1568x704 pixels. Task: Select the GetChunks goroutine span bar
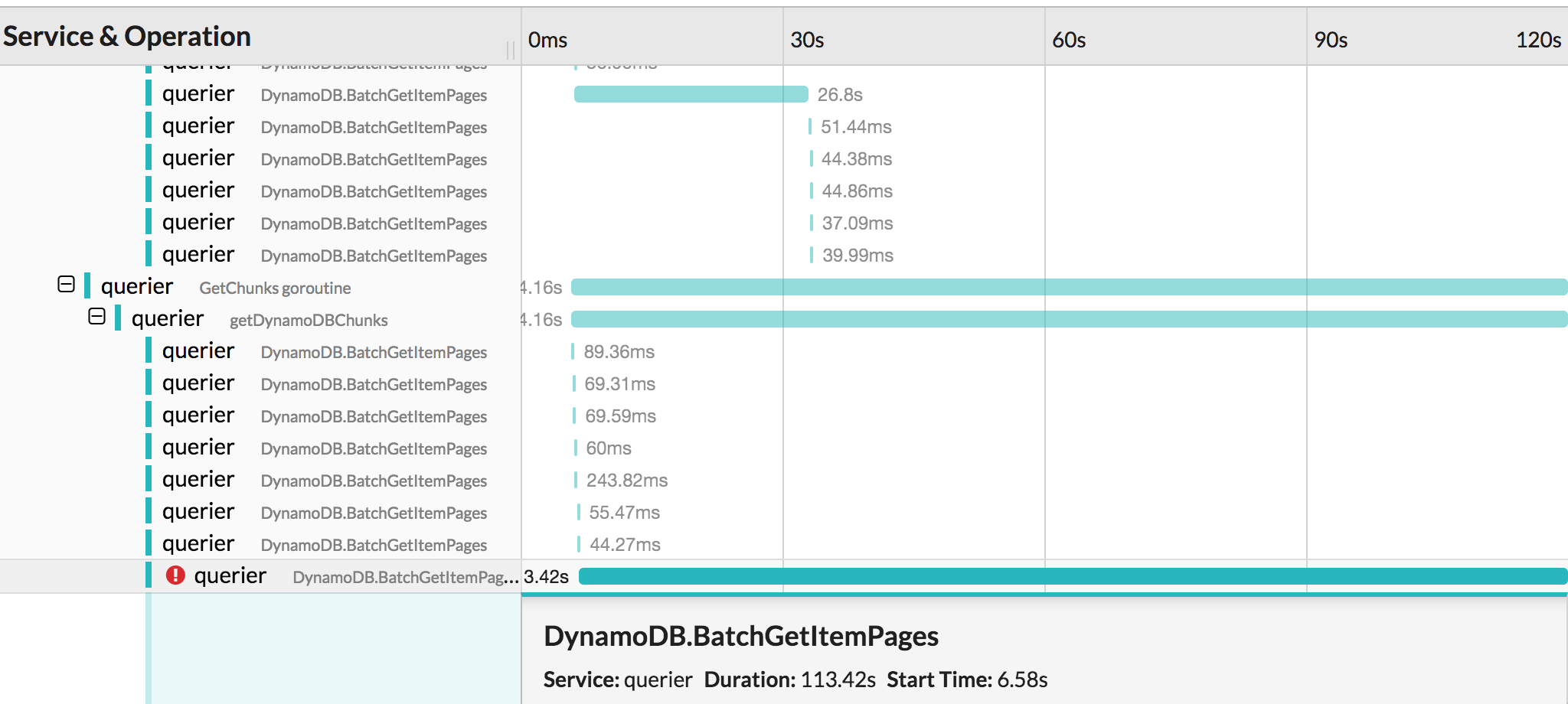[x=1069, y=287]
